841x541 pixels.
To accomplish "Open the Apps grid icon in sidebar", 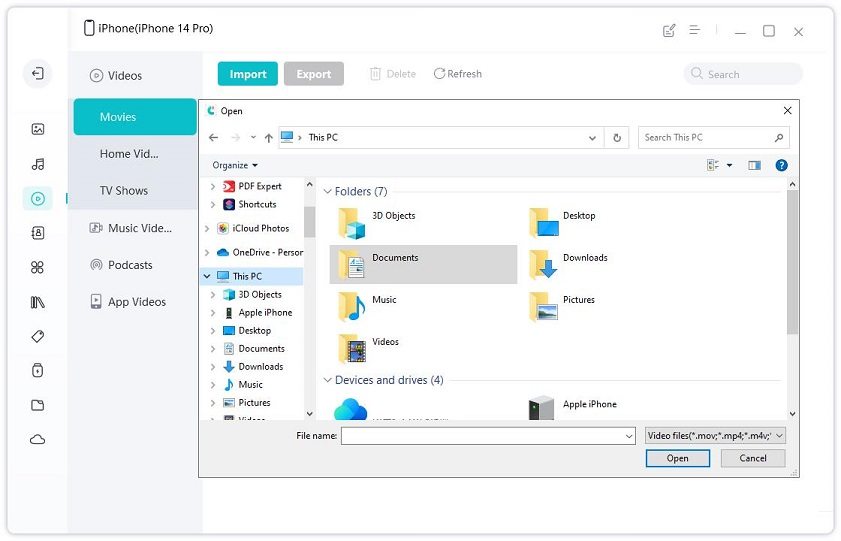I will (x=38, y=267).
